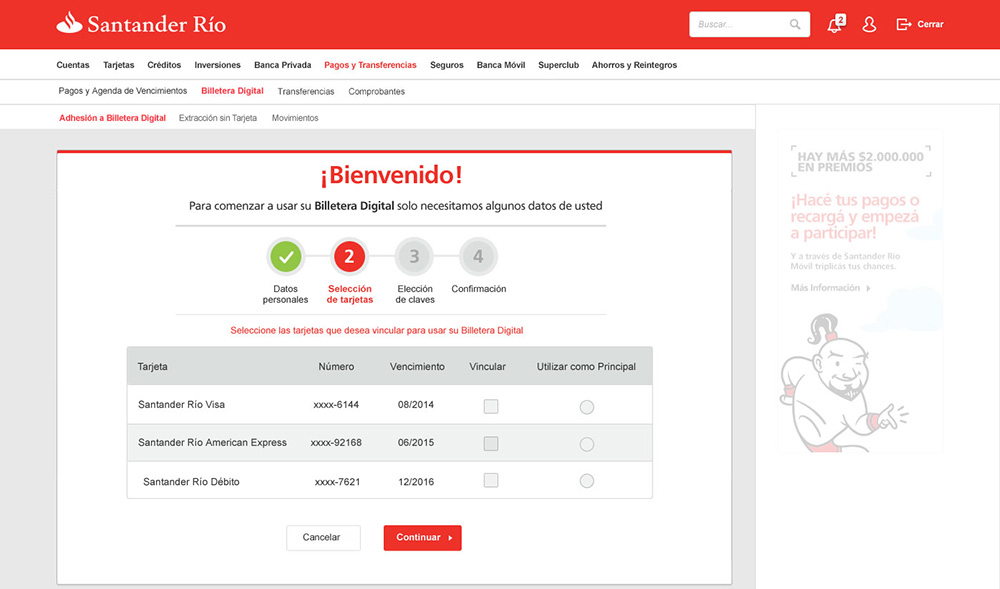Click the completed Datos personales checkmark step
Viewport: 1000px width, 589px height.
tap(286, 257)
